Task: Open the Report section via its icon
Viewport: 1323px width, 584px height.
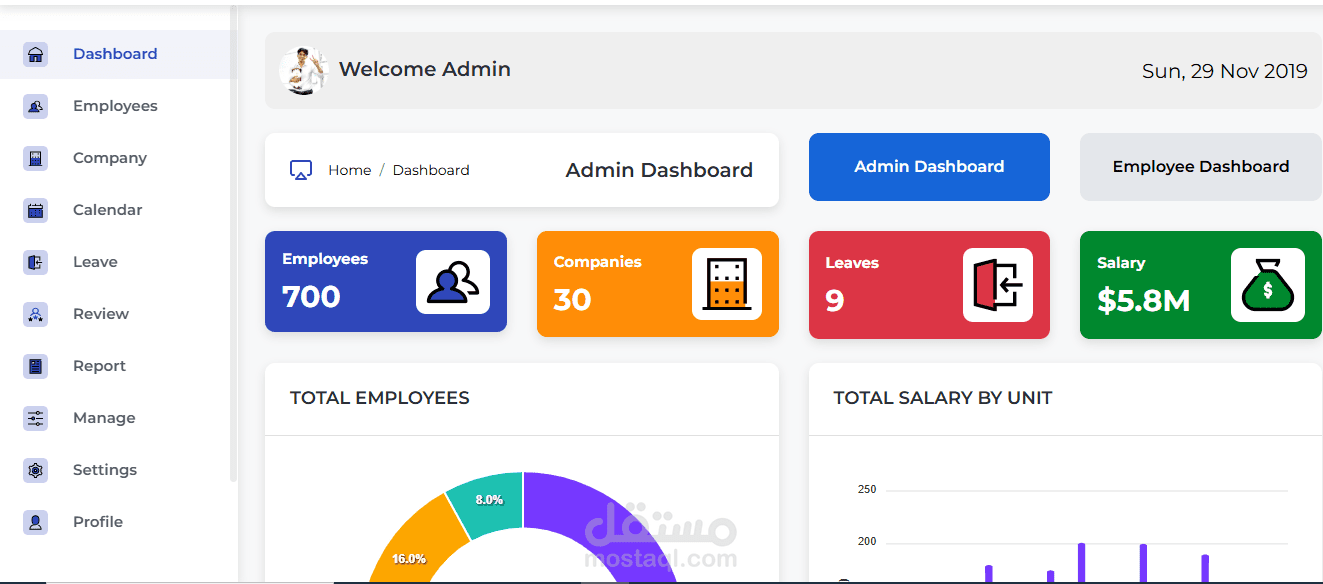Action: (35, 365)
